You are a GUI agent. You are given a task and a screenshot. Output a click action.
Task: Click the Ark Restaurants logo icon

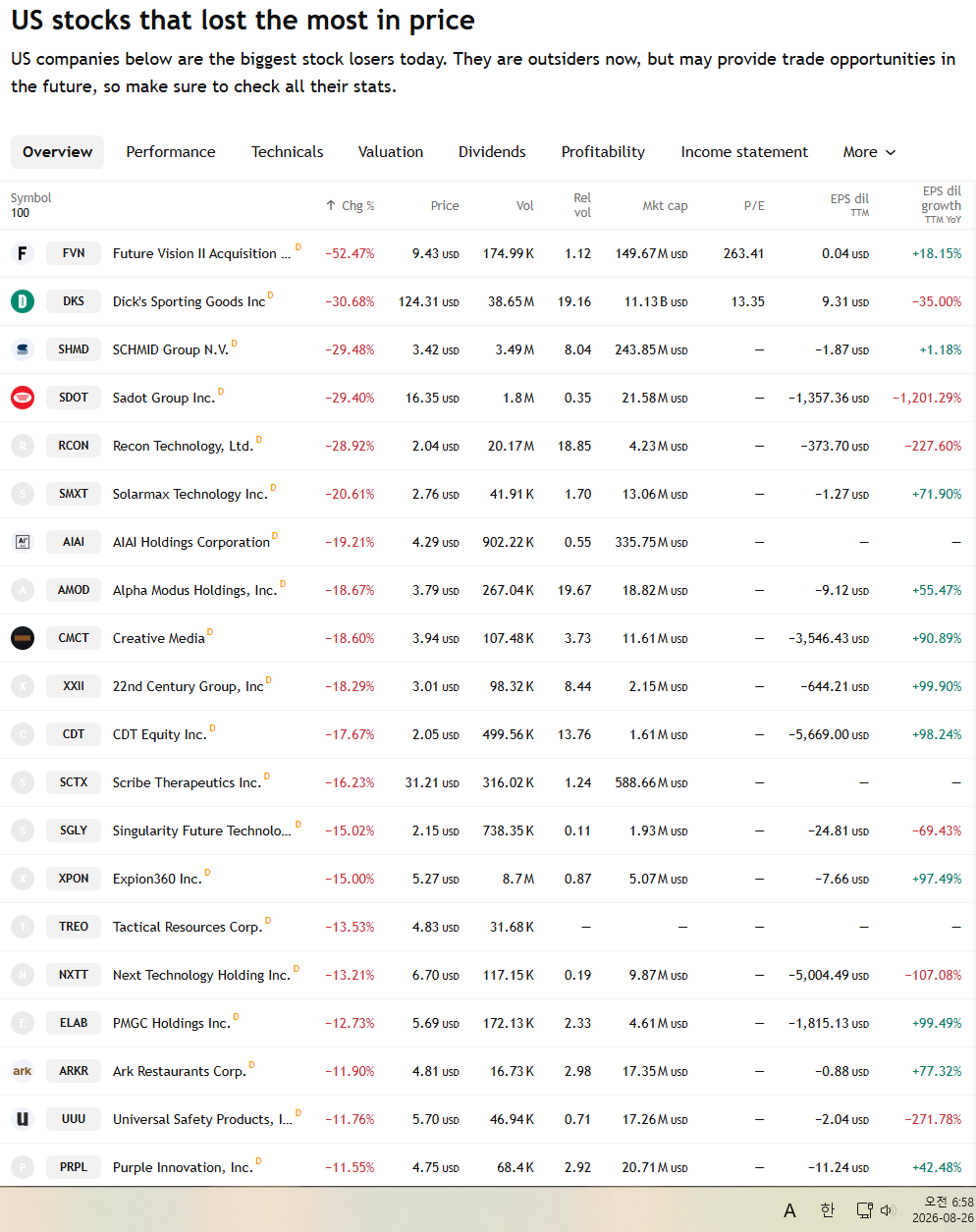pos(23,1071)
